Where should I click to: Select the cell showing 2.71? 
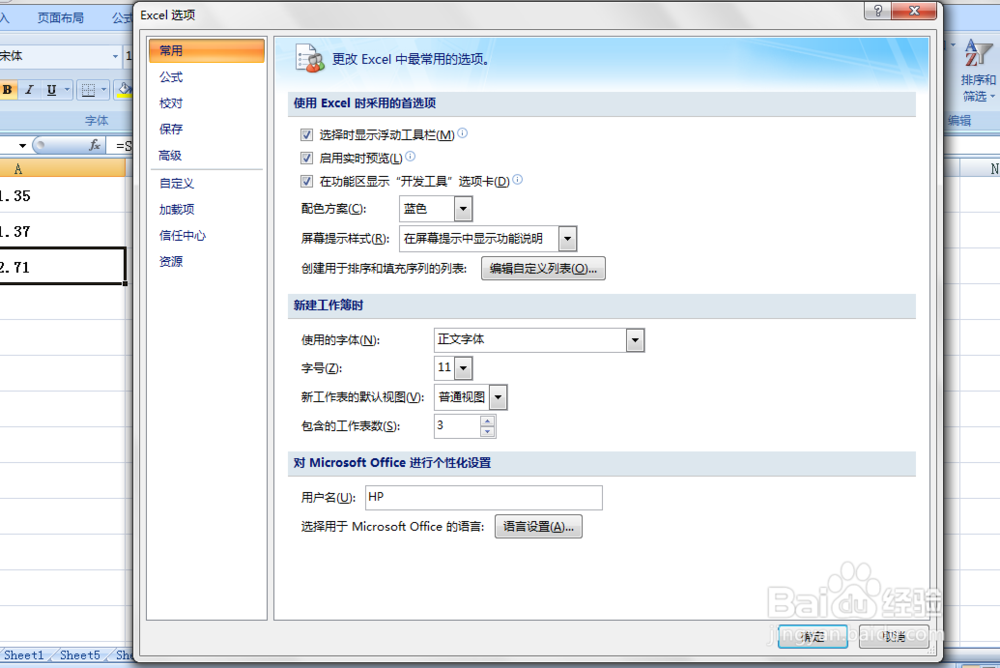[62, 267]
